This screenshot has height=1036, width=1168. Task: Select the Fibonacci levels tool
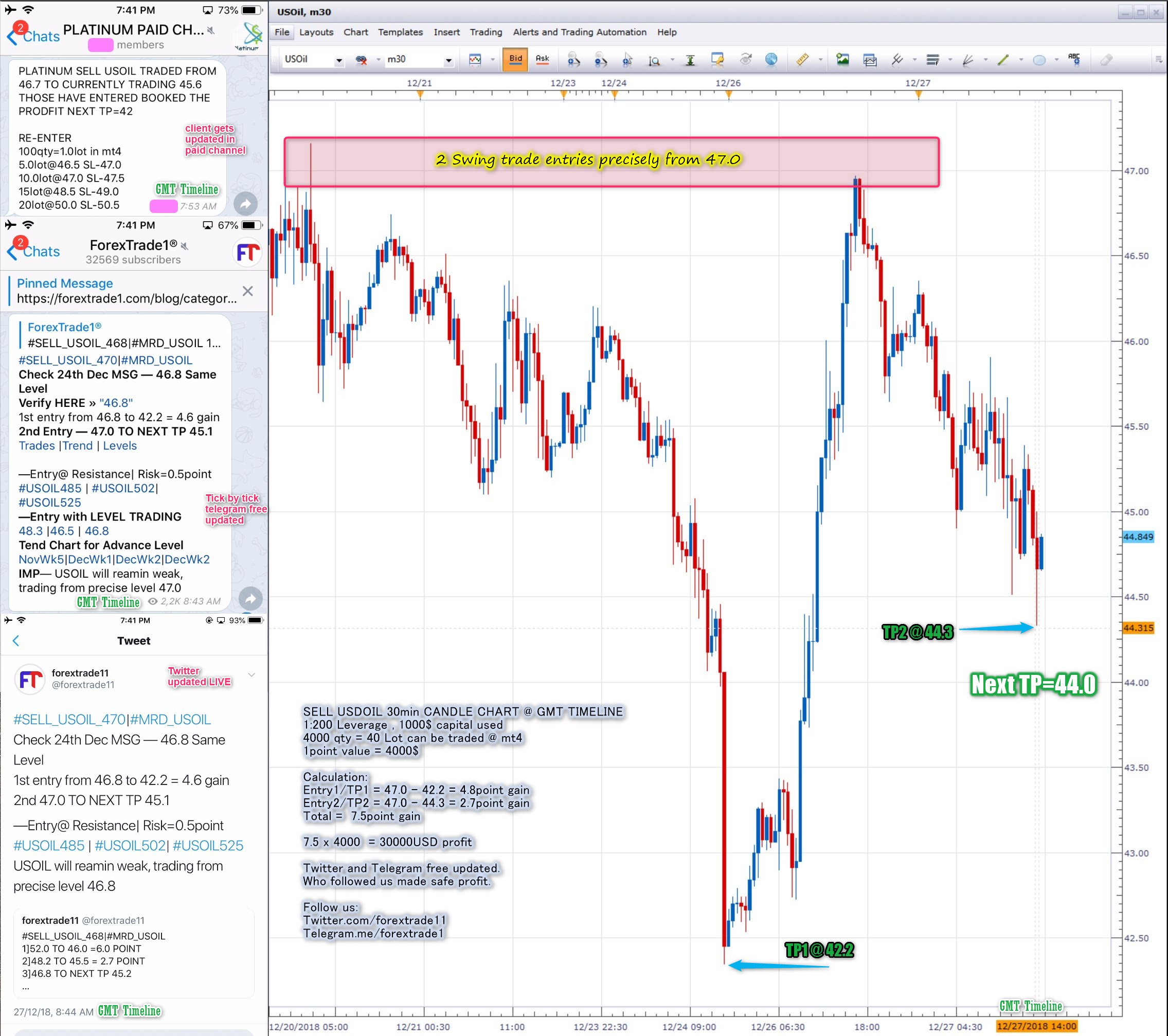click(932, 60)
